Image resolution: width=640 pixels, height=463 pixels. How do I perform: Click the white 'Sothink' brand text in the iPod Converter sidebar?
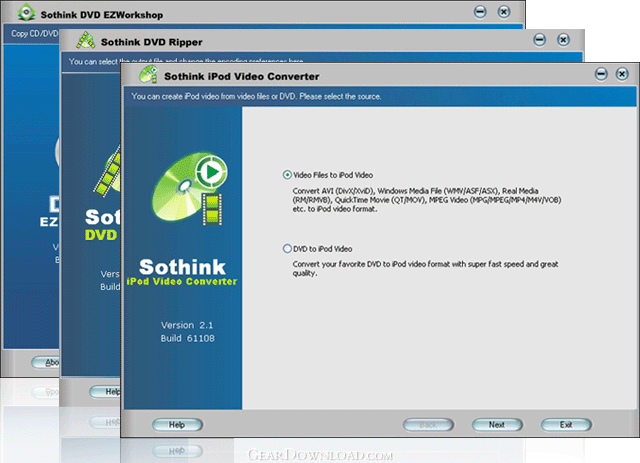click(x=182, y=267)
